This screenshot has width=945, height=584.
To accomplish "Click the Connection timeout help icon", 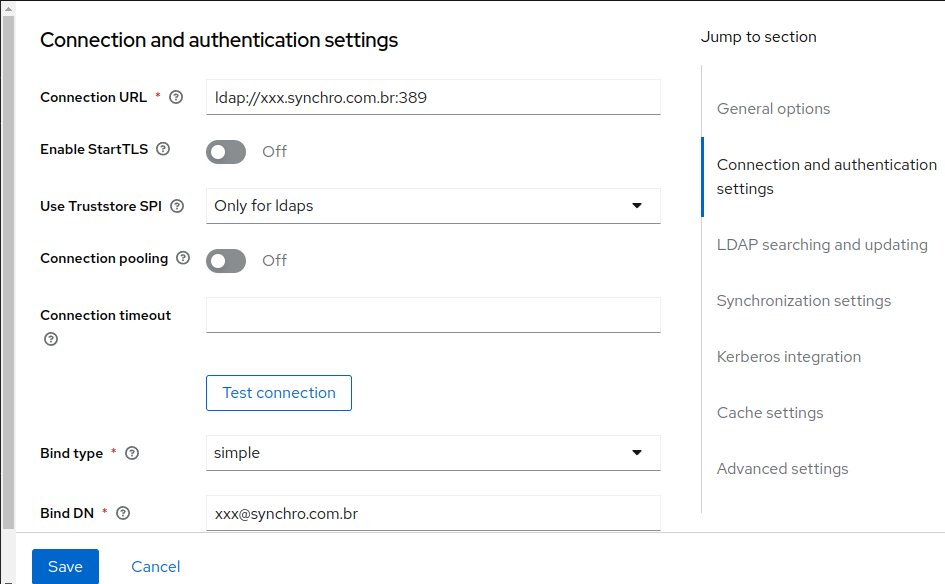I will coord(50,338).
